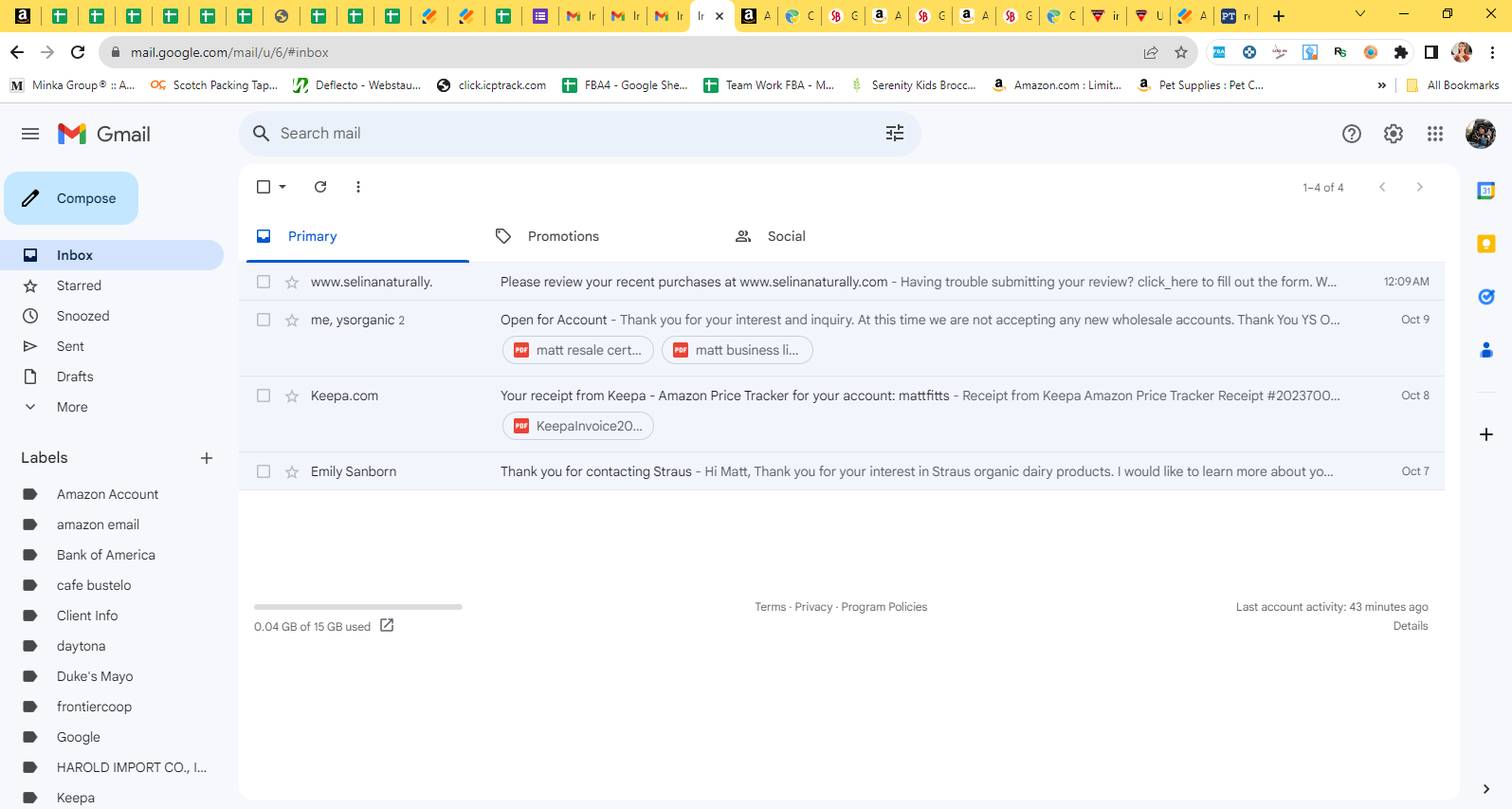This screenshot has height=809, width=1512.
Task: Select the ysorganic email checkbox
Action: pos(264,320)
